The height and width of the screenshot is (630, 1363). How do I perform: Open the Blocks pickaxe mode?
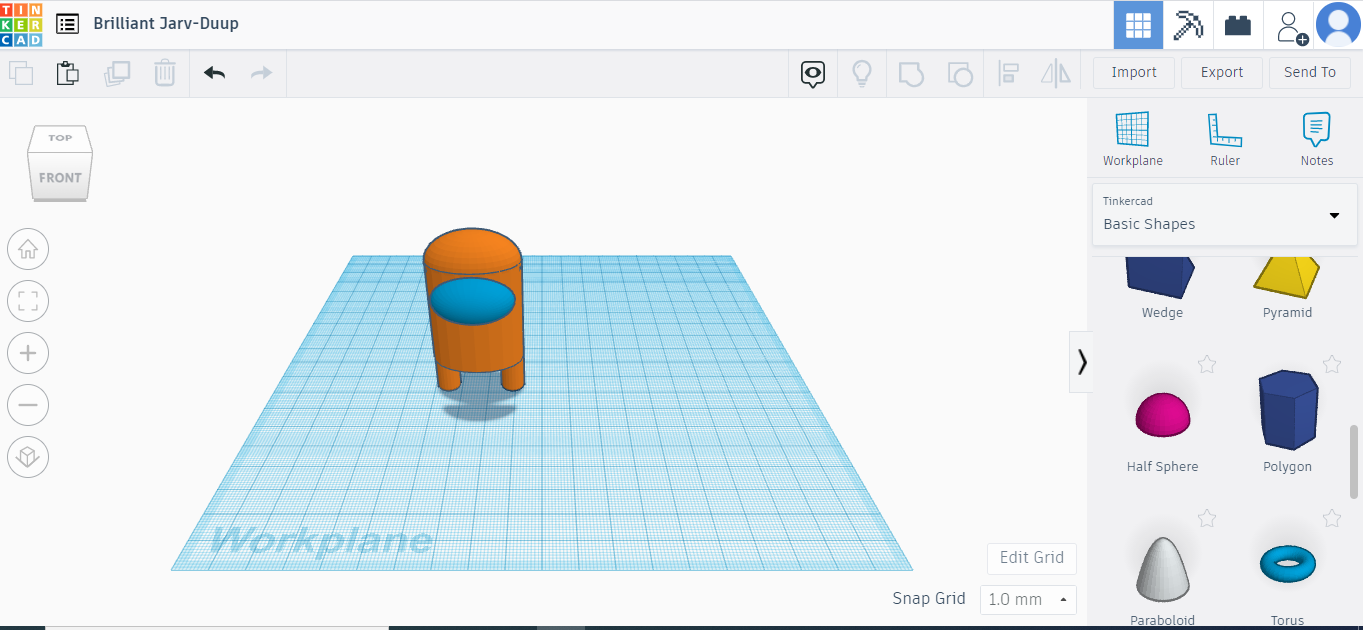coord(1188,25)
